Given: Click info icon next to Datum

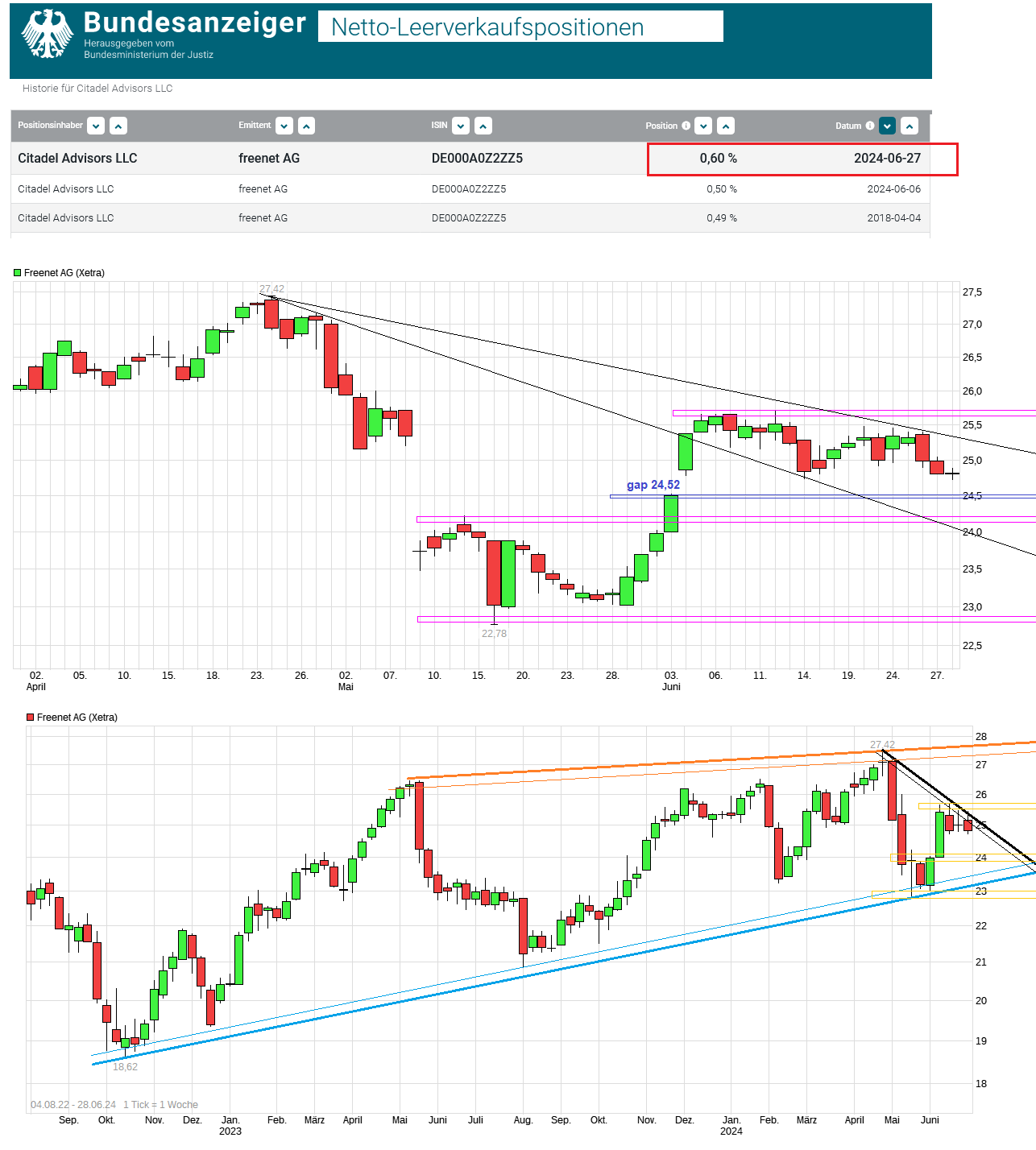Looking at the screenshot, I should pyautogui.click(x=869, y=126).
